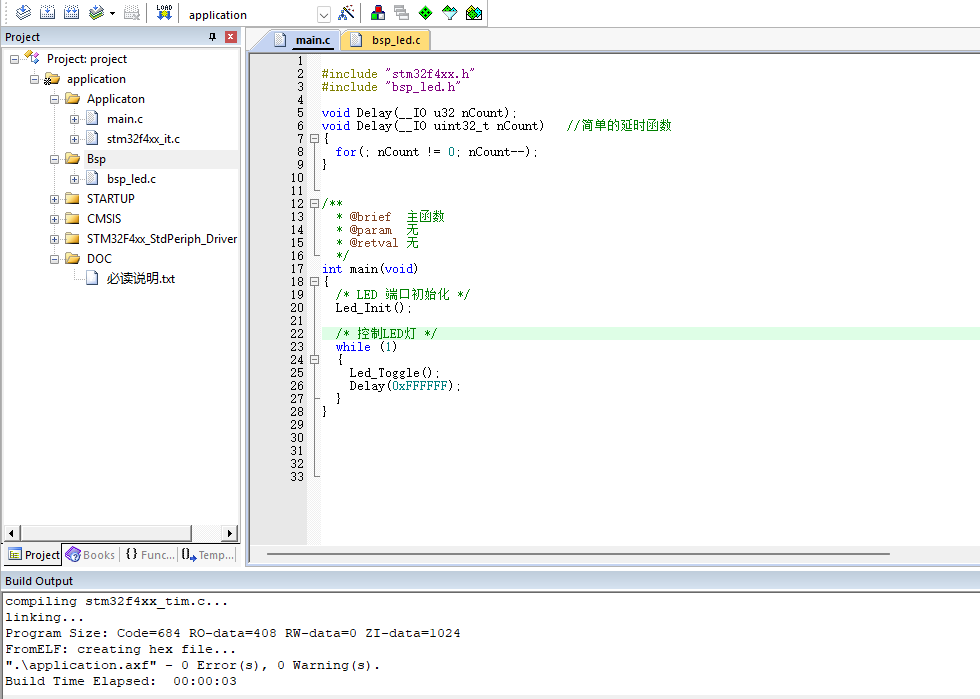Open the Func... functions tab
980x699 pixels.
(x=150, y=555)
